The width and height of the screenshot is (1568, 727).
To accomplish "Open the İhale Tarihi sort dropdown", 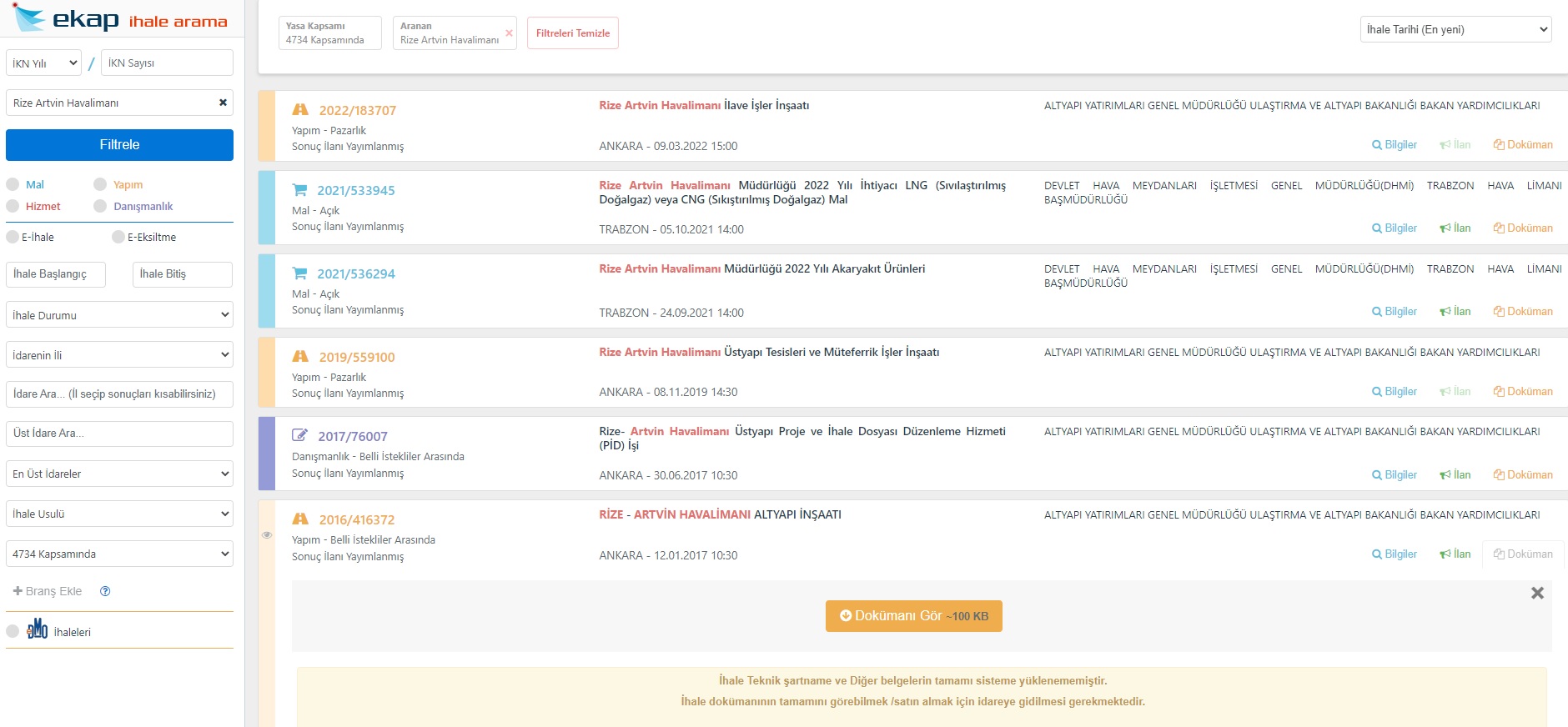I will click(x=1455, y=29).
